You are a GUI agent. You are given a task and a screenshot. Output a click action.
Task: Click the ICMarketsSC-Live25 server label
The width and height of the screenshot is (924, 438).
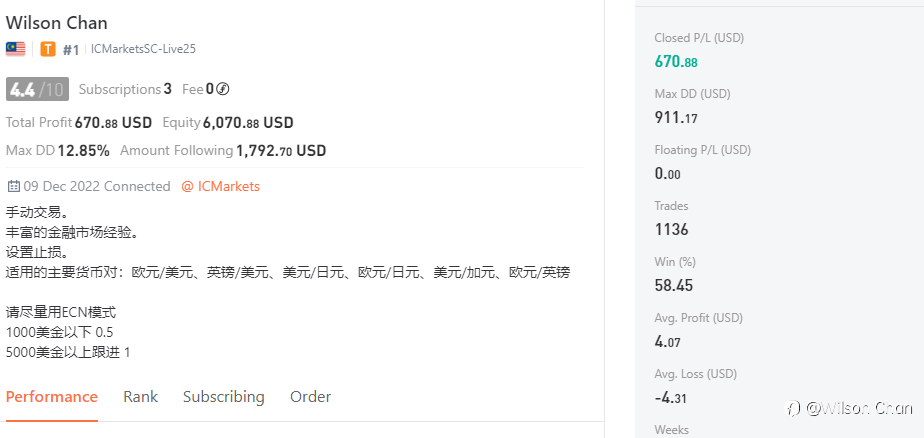coord(143,49)
